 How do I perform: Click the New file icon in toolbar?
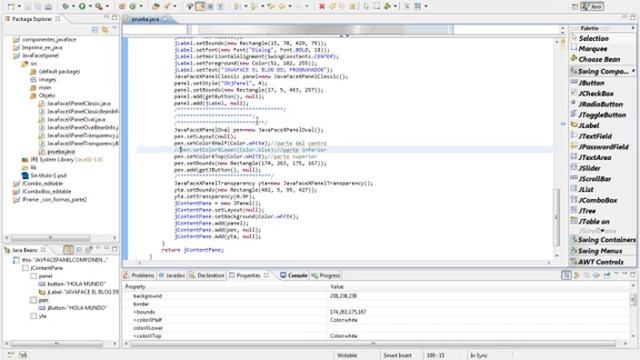11,6
